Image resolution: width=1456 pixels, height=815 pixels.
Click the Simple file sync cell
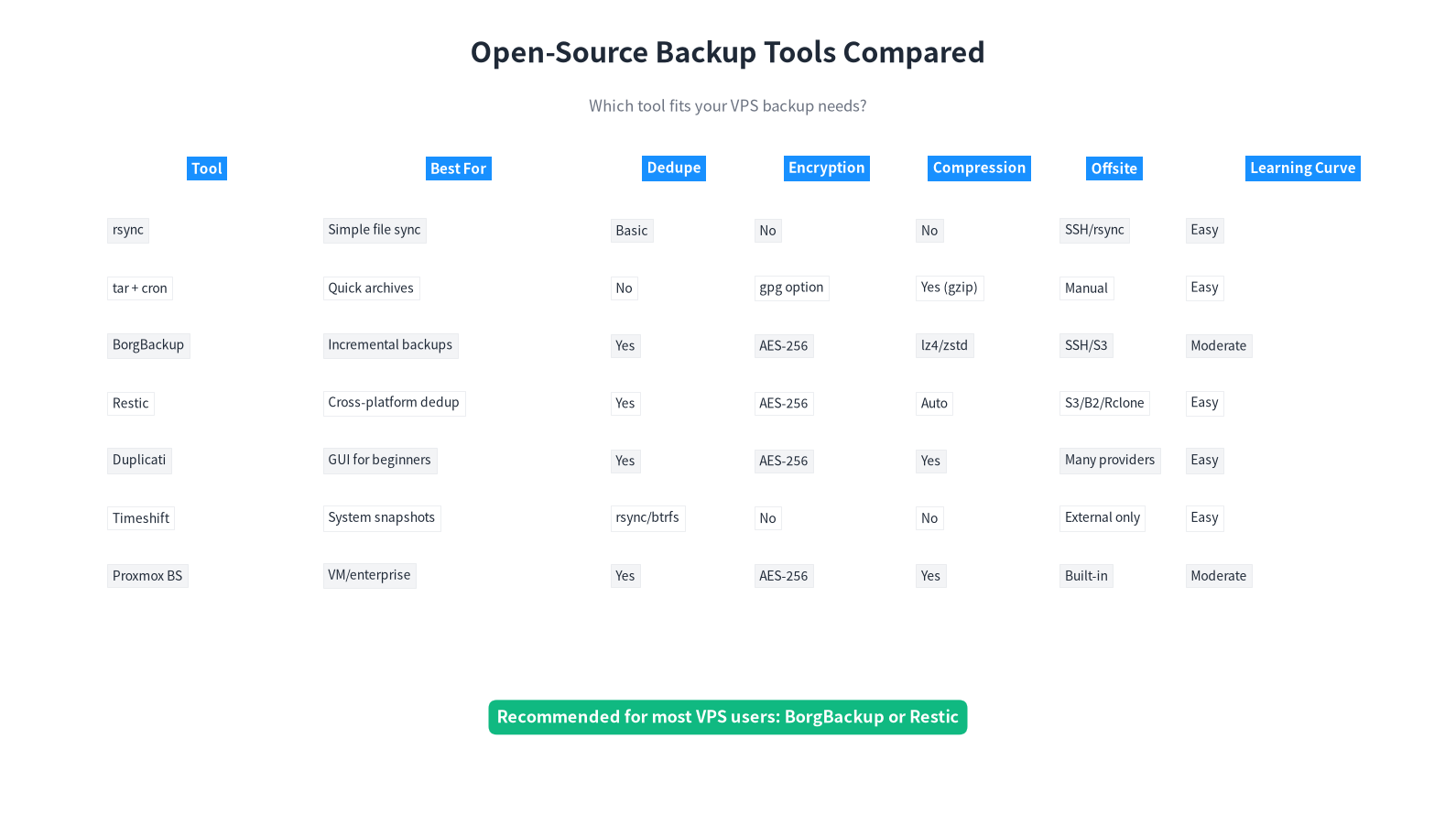click(375, 230)
